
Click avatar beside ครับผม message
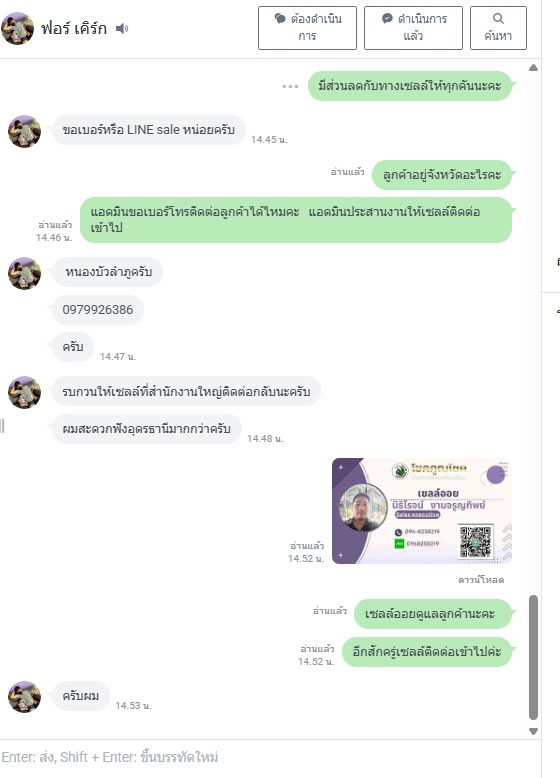click(x=24, y=697)
